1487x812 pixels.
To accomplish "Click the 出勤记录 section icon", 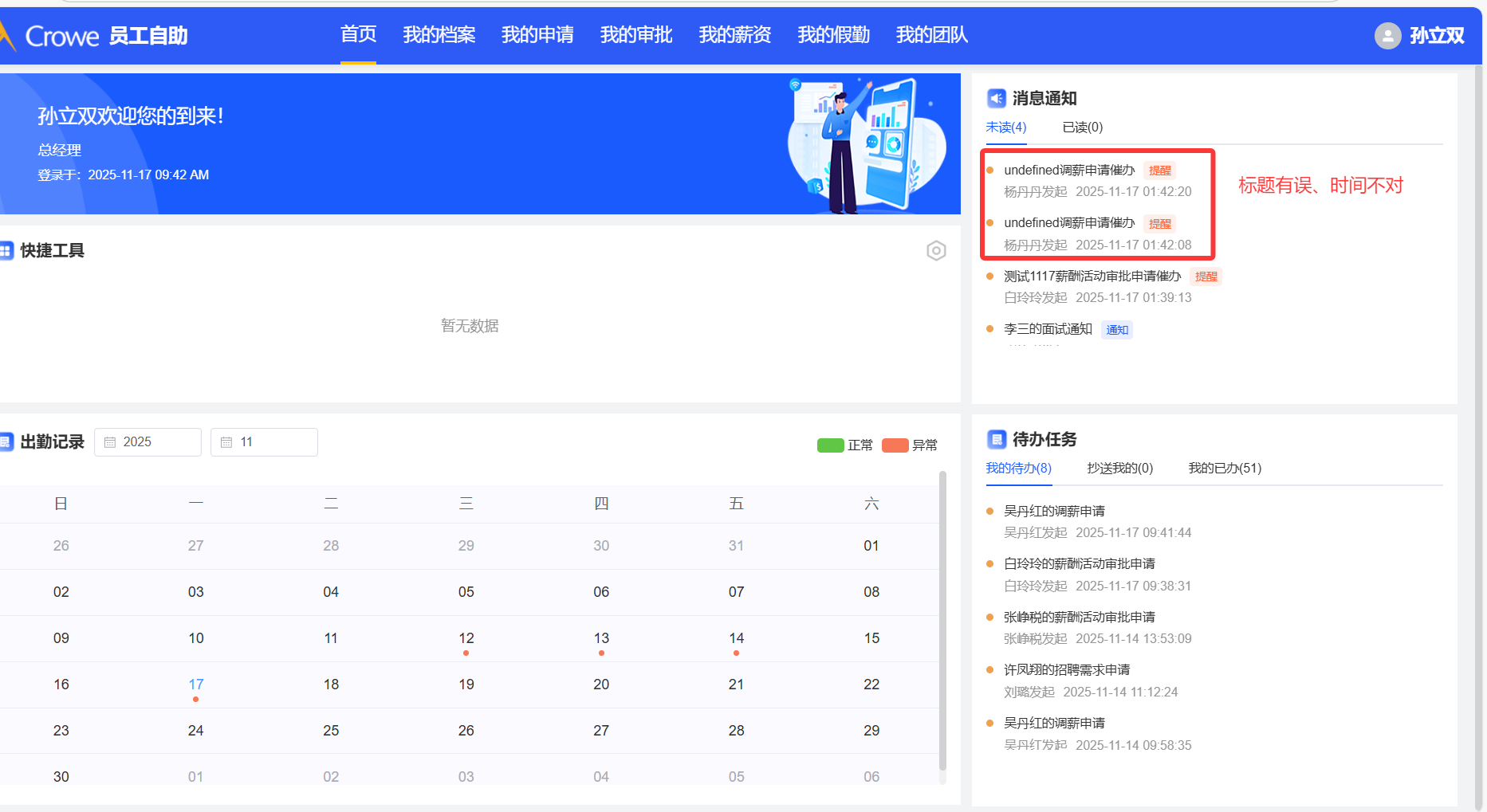I will tap(7, 441).
